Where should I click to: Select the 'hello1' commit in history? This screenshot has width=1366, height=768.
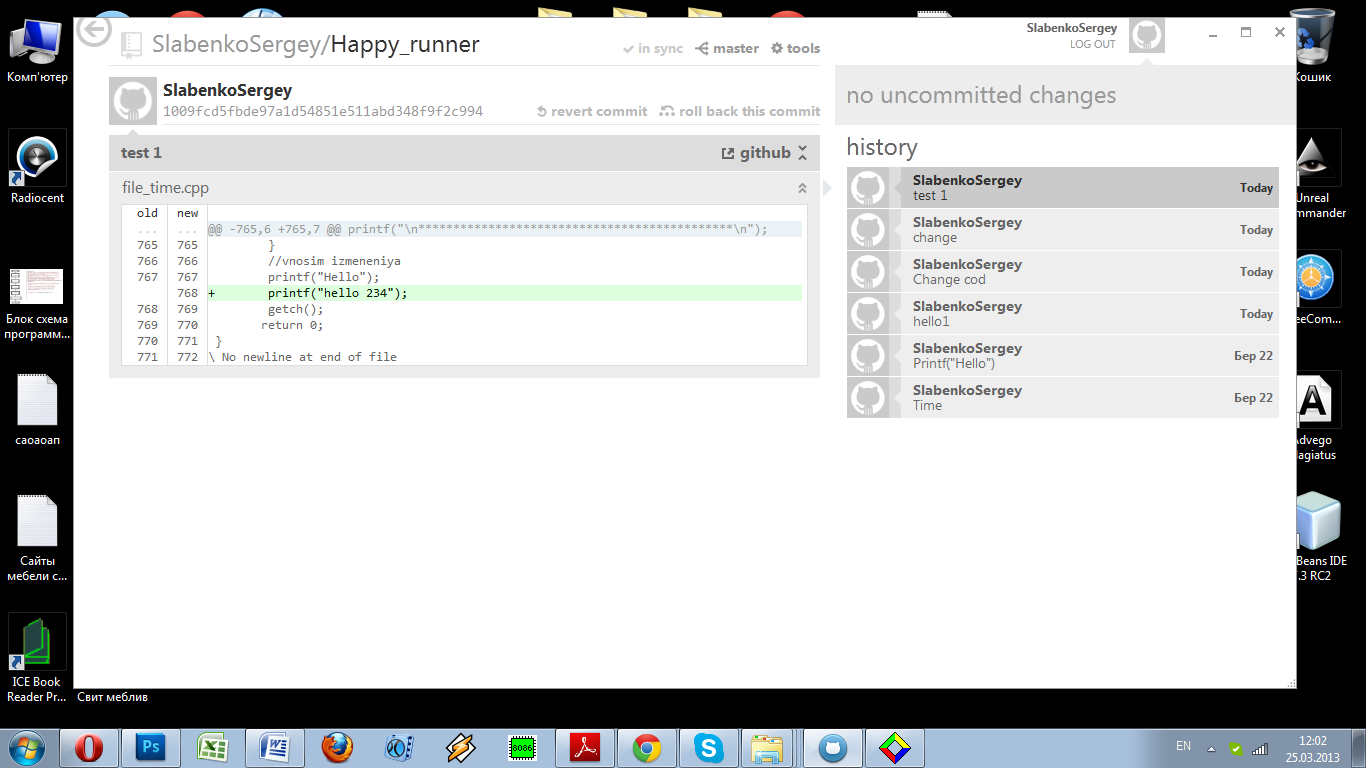coord(1062,314)
